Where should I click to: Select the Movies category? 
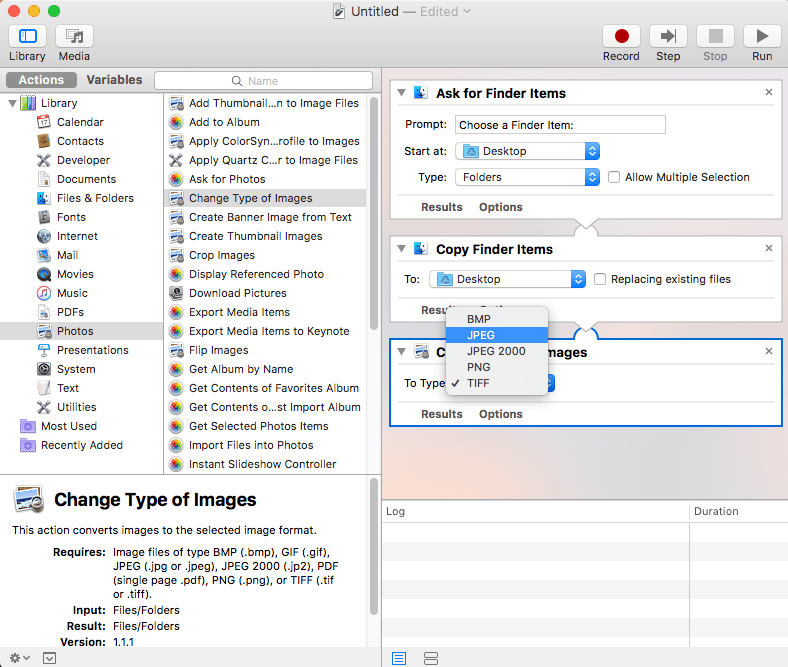(75, 274)
